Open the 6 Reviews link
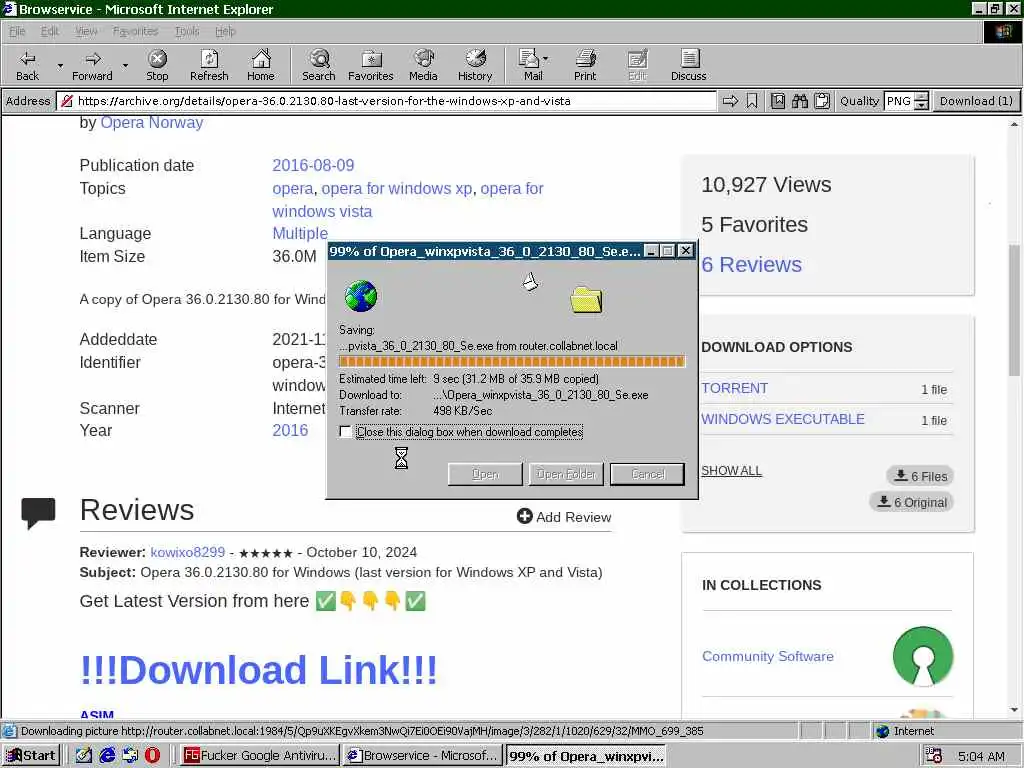 752,264
